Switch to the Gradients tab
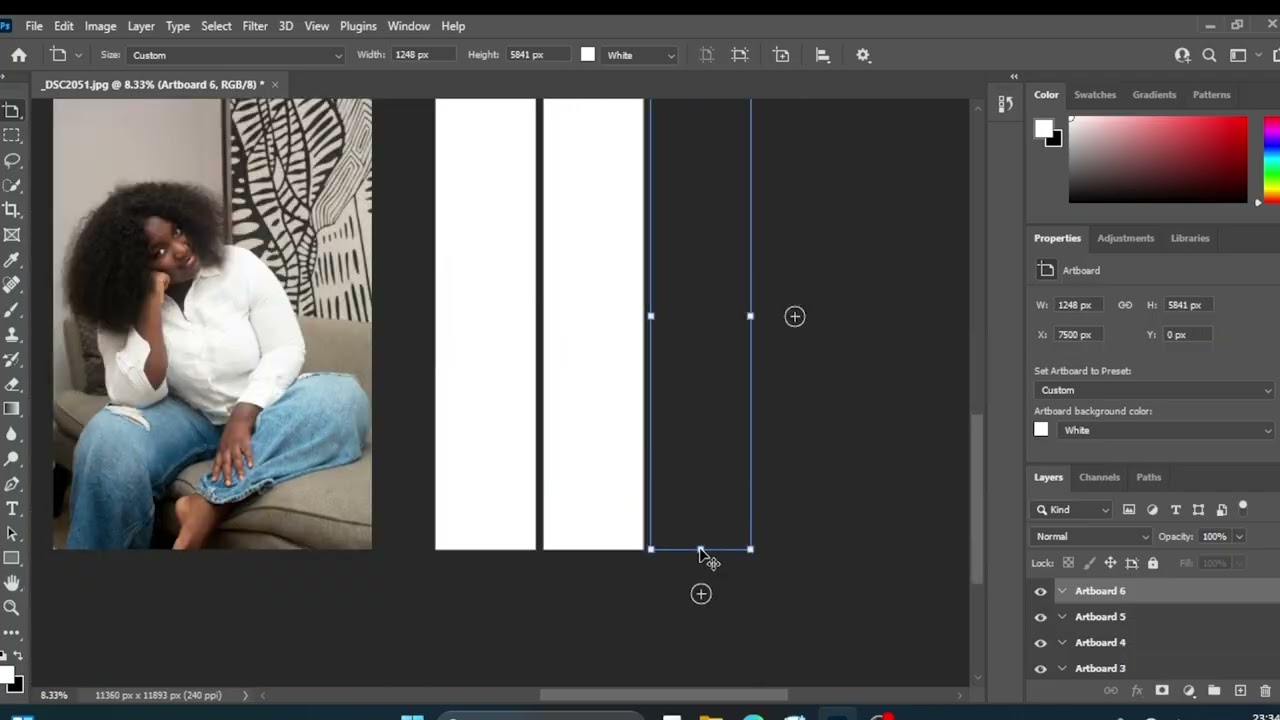 click(1154, 95)
